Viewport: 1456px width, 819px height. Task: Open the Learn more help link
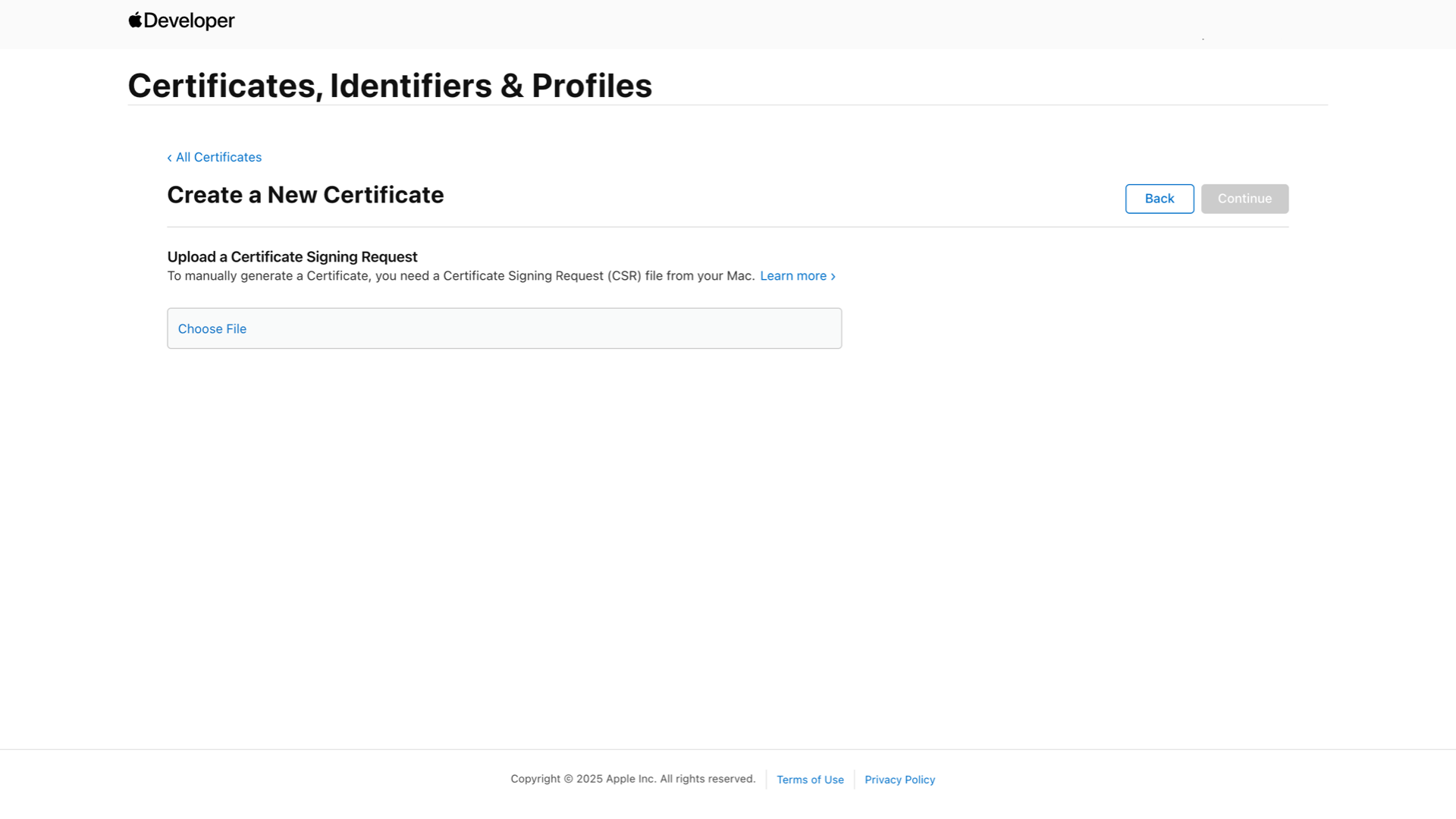[793, 276]
